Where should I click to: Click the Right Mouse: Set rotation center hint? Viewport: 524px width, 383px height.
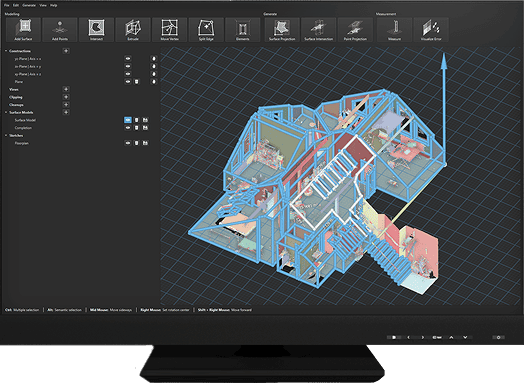click(x=165, y=310)
